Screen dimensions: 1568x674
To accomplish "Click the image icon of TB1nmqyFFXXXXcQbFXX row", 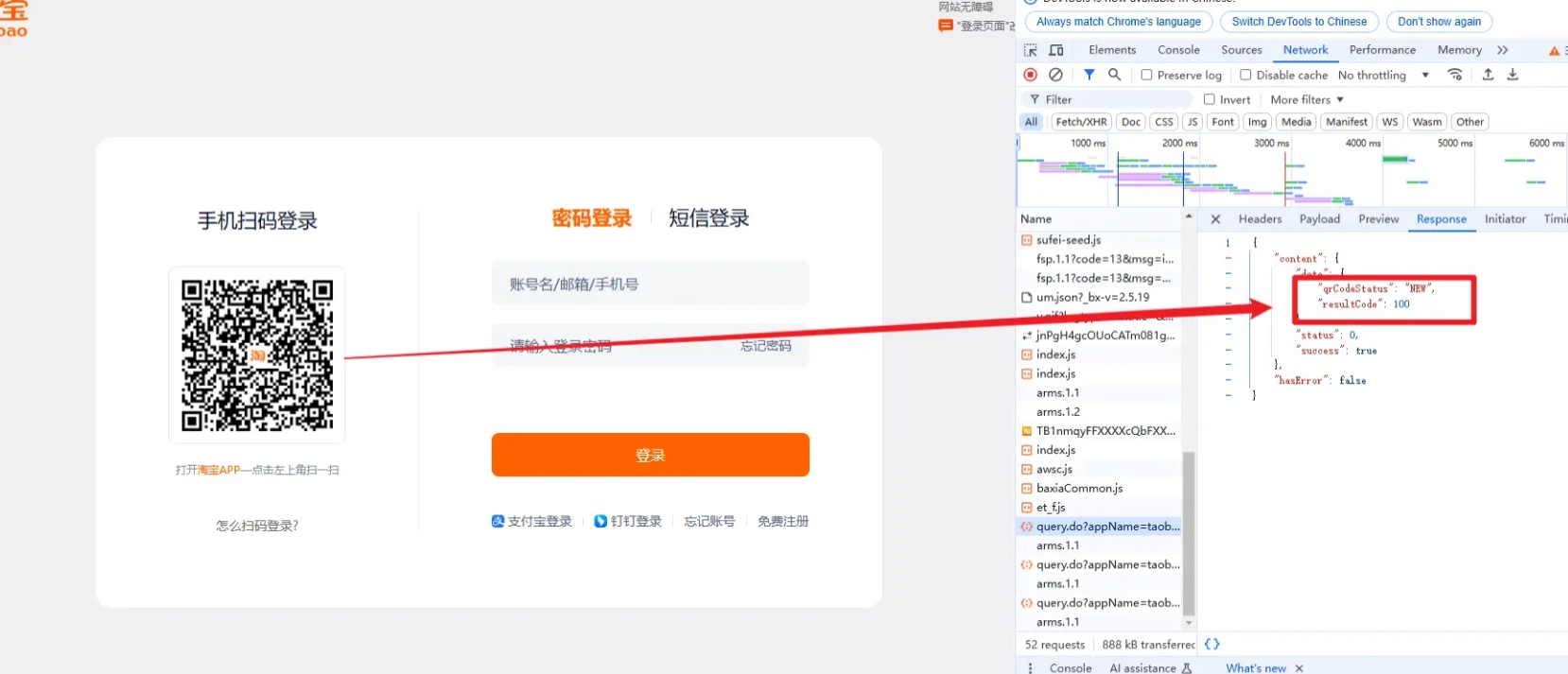I will [x=1026, y=431].
